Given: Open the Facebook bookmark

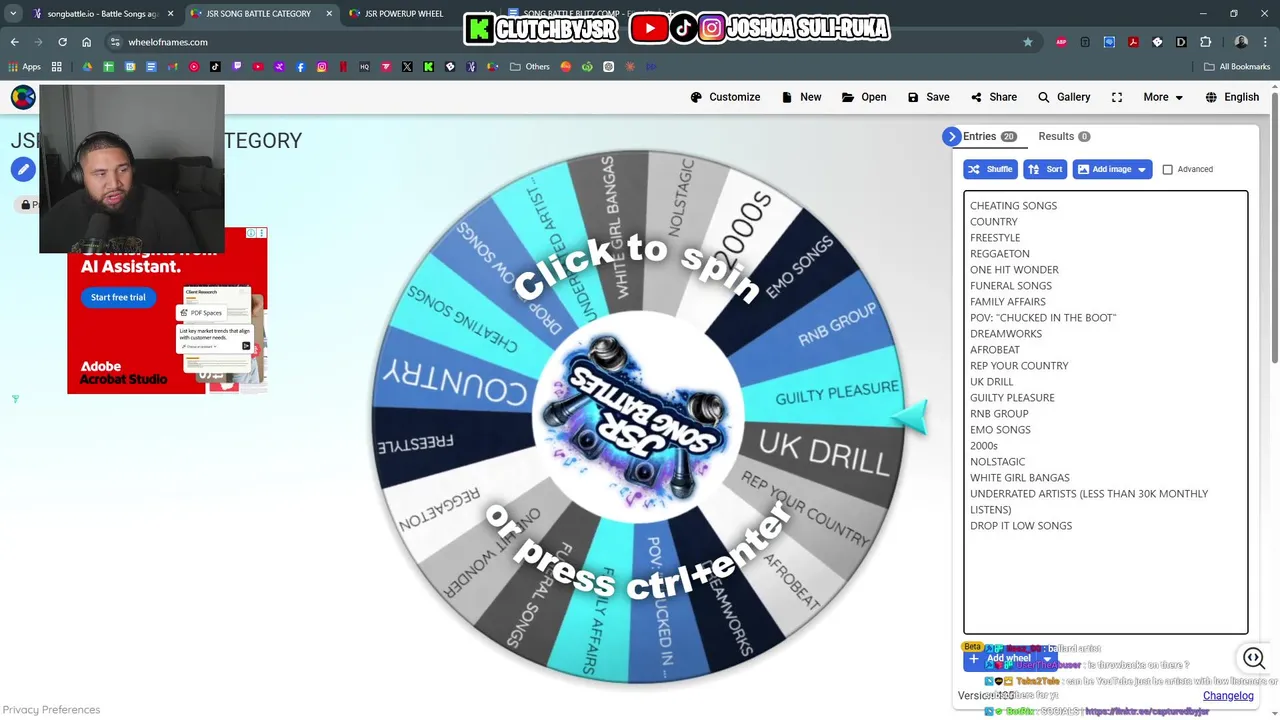Looking at the screenshot, I should click(301, 67).
